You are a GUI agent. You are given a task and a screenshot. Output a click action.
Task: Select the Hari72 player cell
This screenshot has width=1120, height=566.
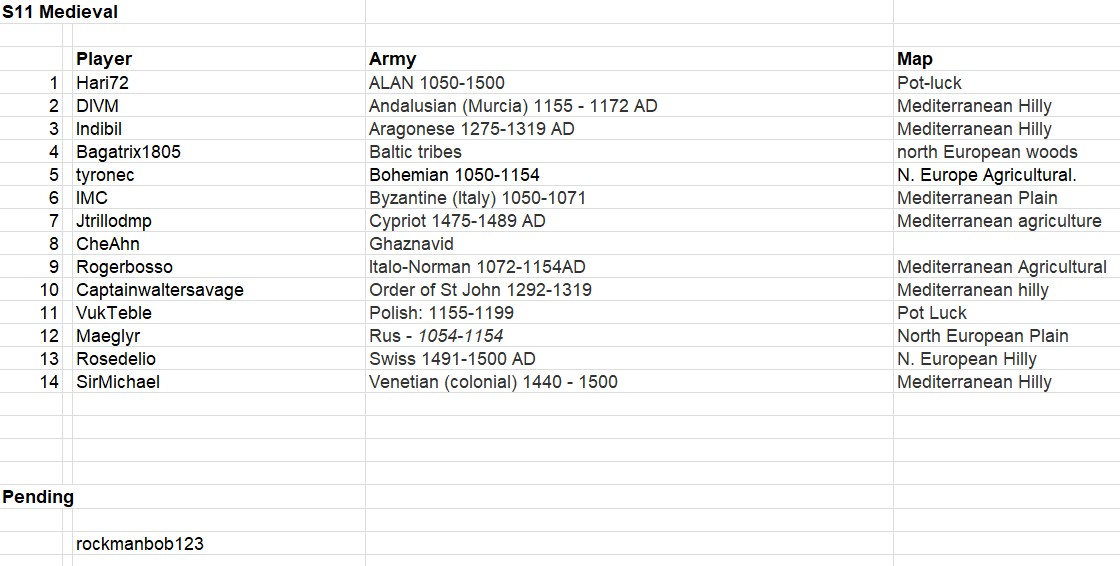219,82
